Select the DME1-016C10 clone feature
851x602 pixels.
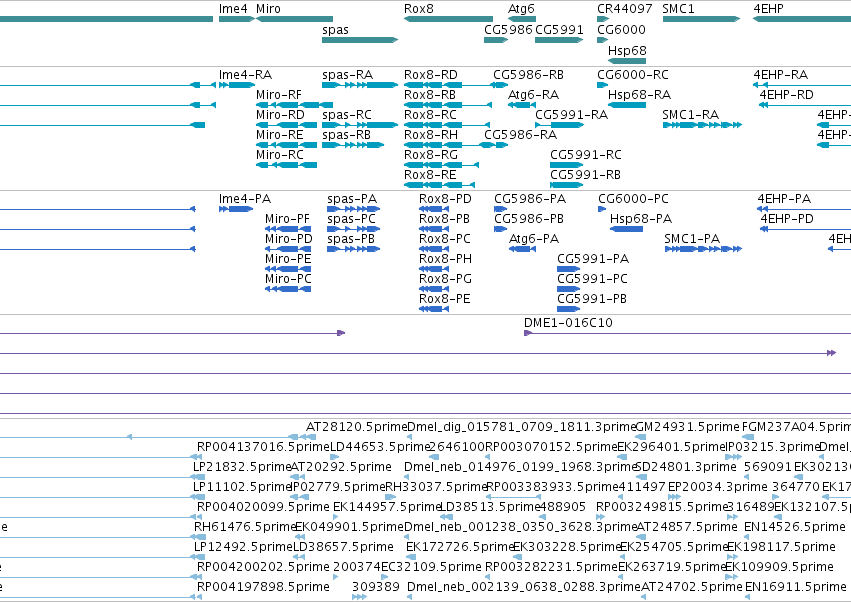click(687, 333)
